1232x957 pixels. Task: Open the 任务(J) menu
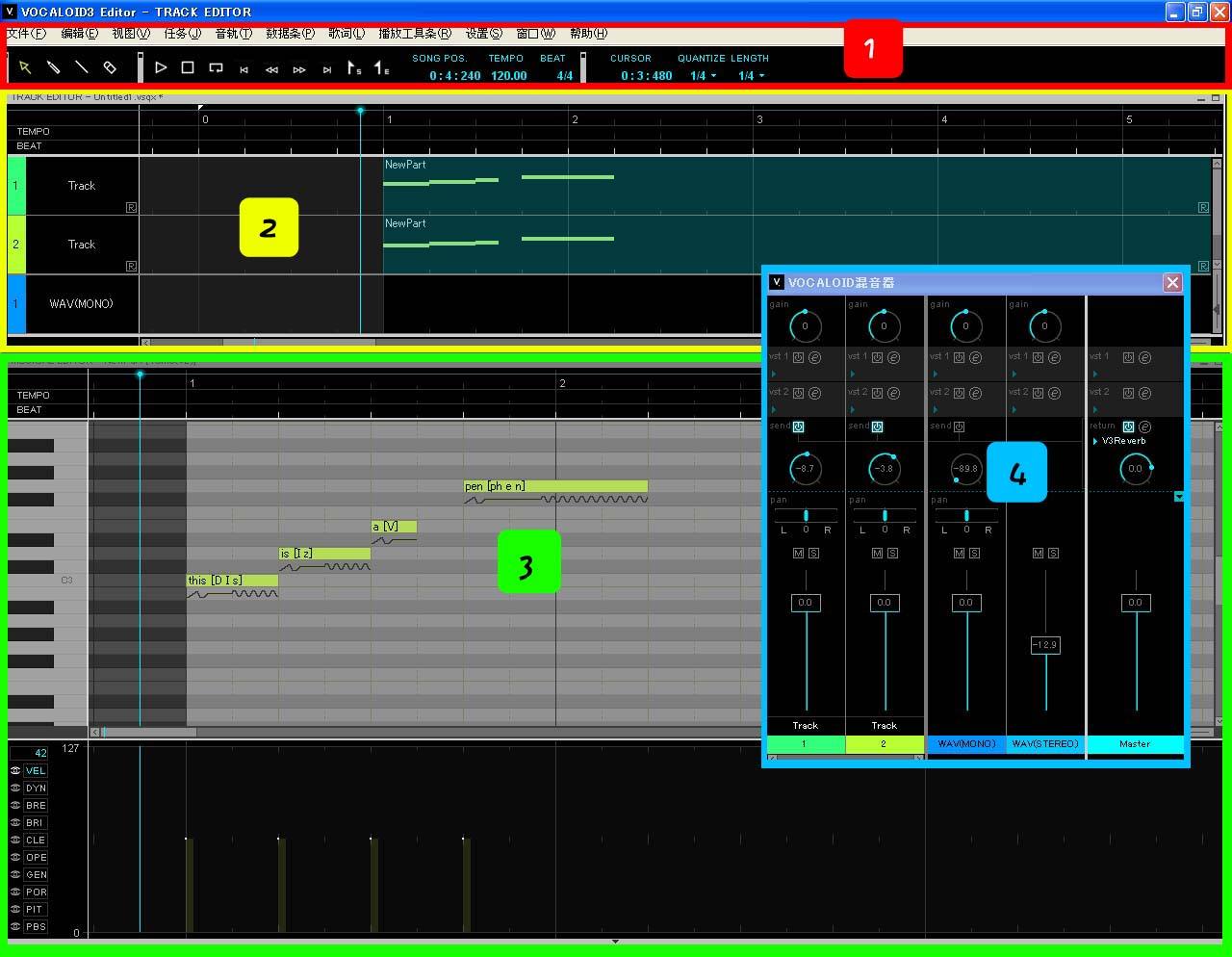point(182,34)
